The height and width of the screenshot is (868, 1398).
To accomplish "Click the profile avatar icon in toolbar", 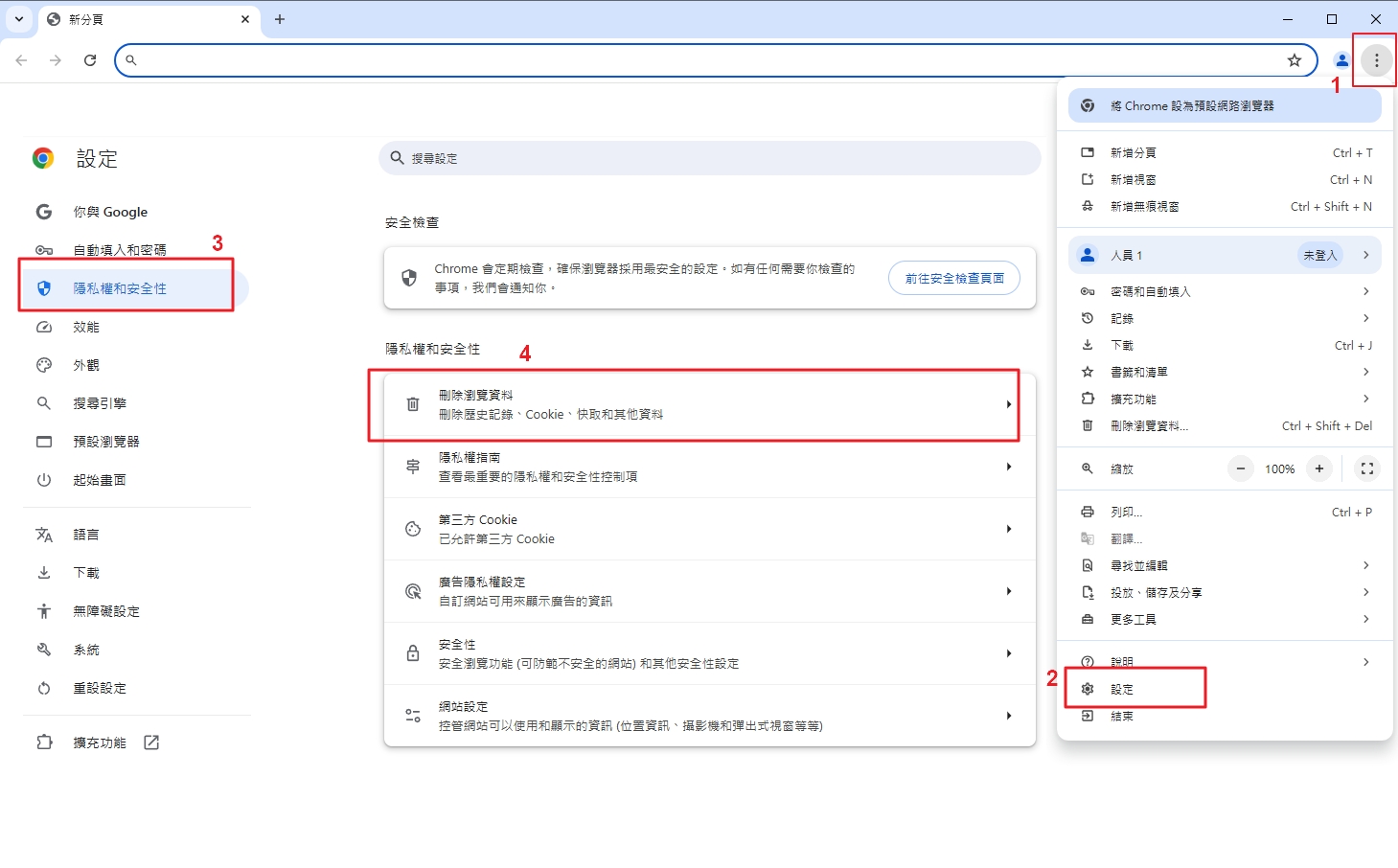I will (1341, 60).
